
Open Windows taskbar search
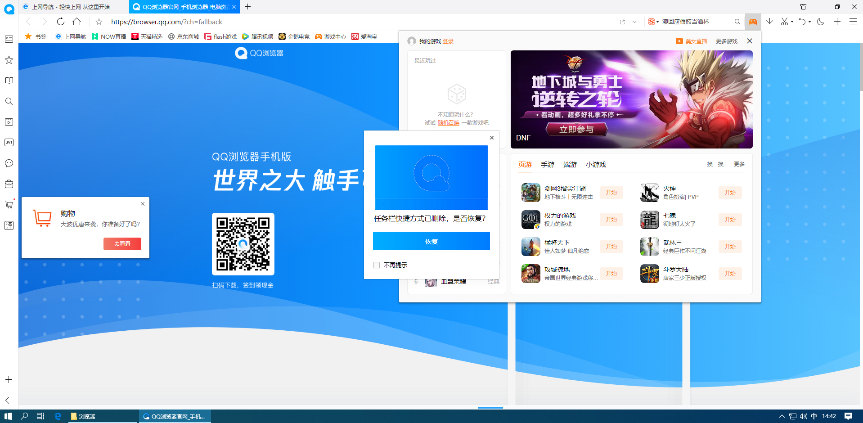click(x=25, y=416)
